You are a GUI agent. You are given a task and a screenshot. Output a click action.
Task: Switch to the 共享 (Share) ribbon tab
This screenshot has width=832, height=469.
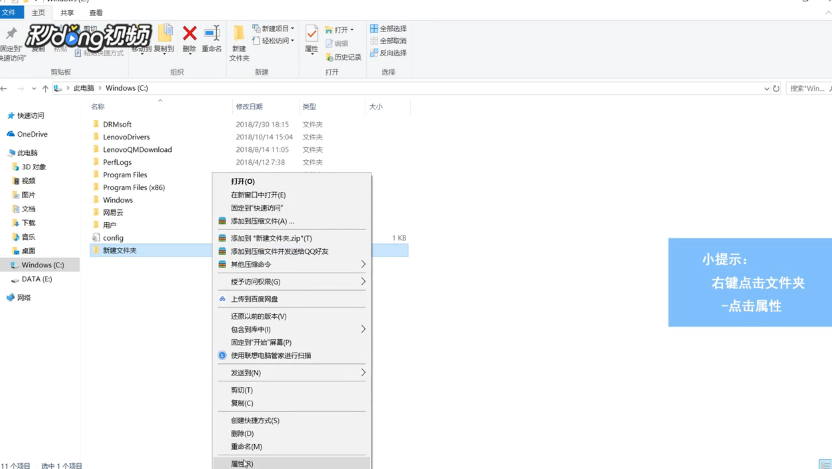coord(67,13)
